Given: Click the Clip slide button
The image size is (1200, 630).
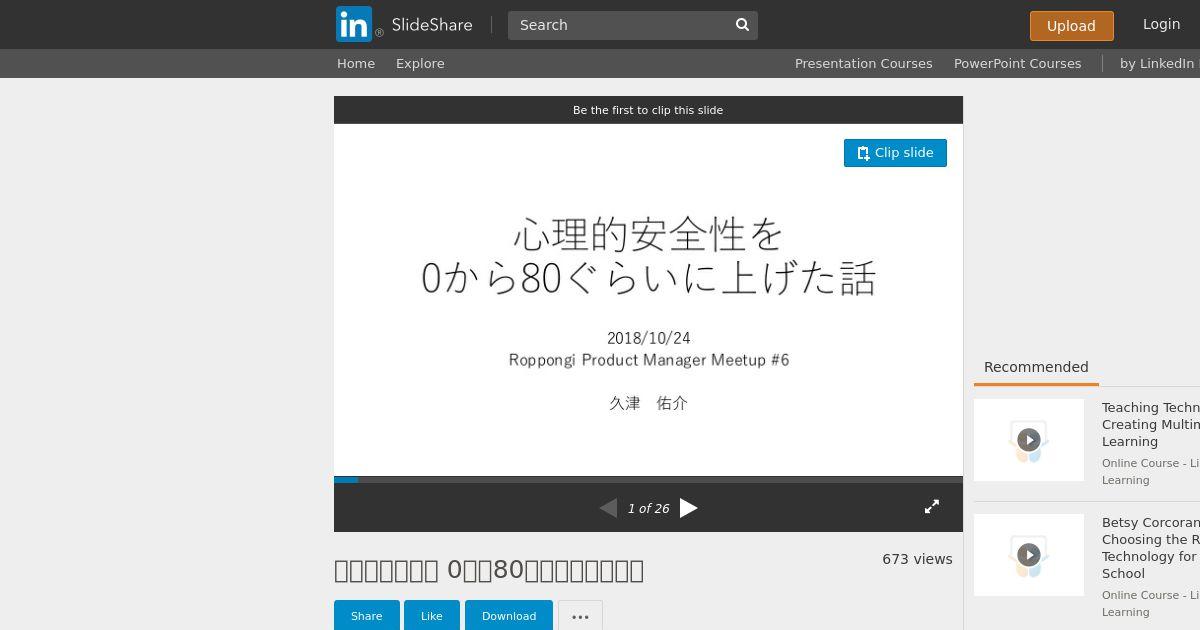Looking at the screenshot, I should pos(895,153).
